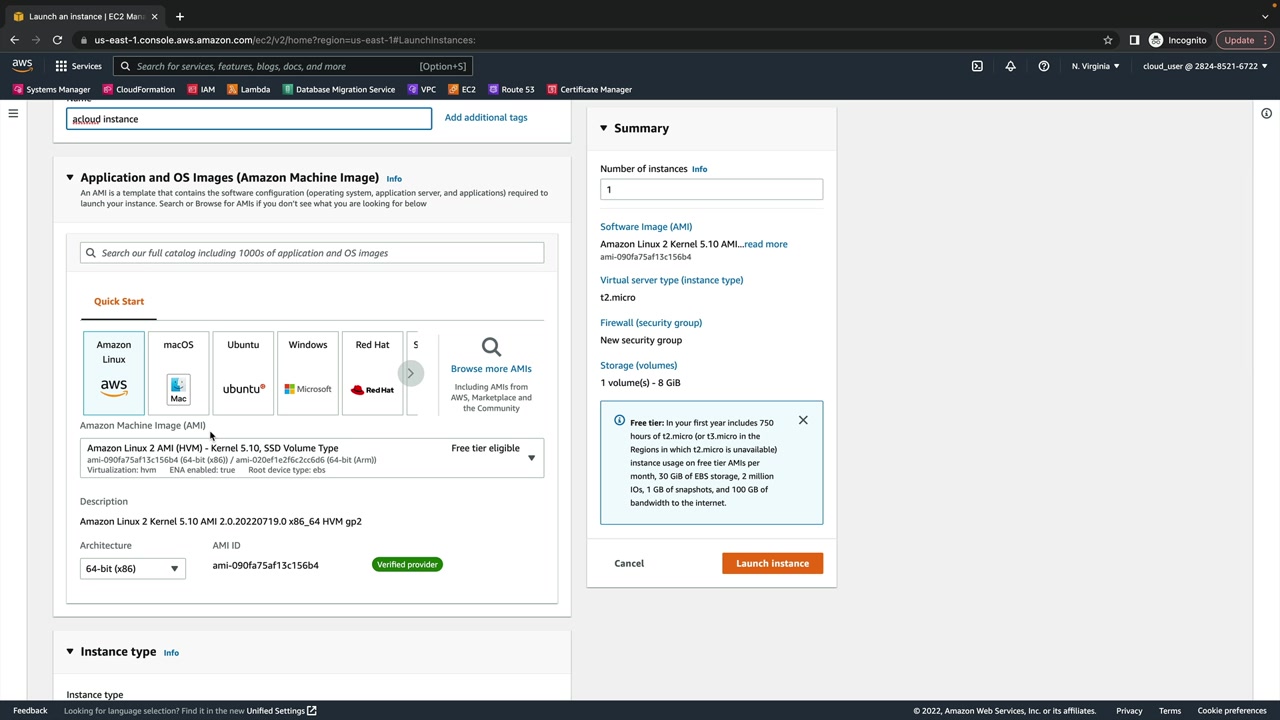This screenshot has width=1280, height=720.
Task: Open EC2 service shortcut
Action: (x=461, y=89)
